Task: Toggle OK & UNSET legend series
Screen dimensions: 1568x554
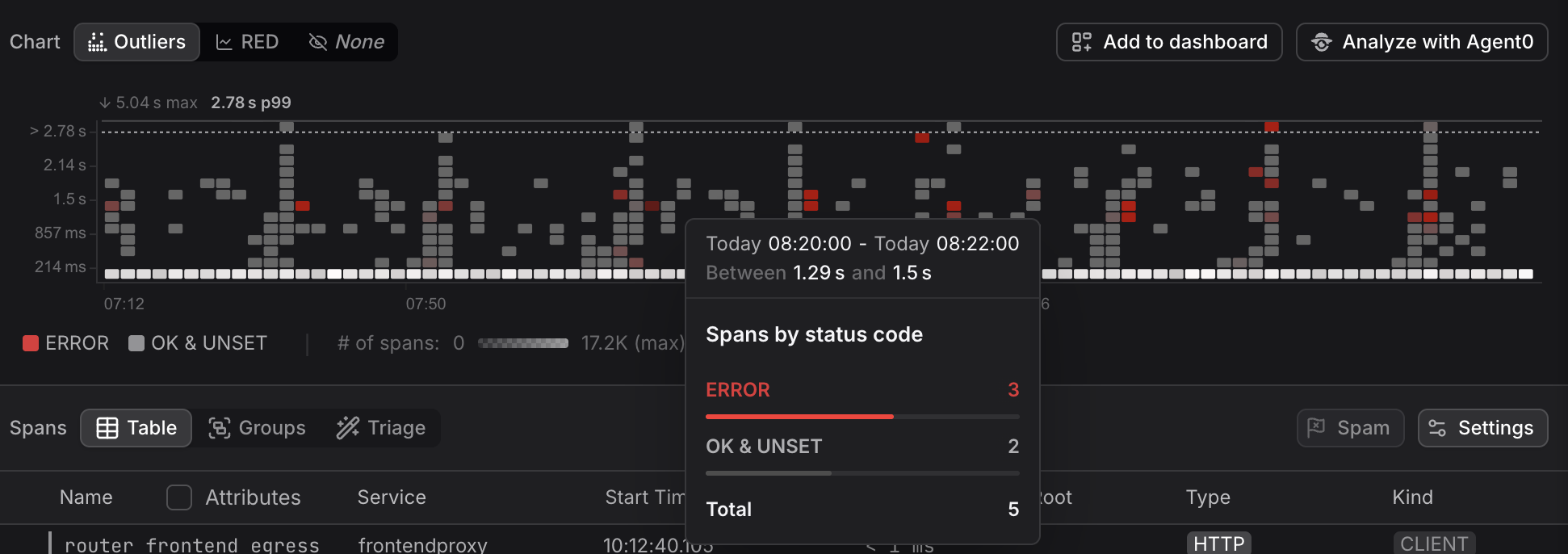Action: (x=198, y=343)
